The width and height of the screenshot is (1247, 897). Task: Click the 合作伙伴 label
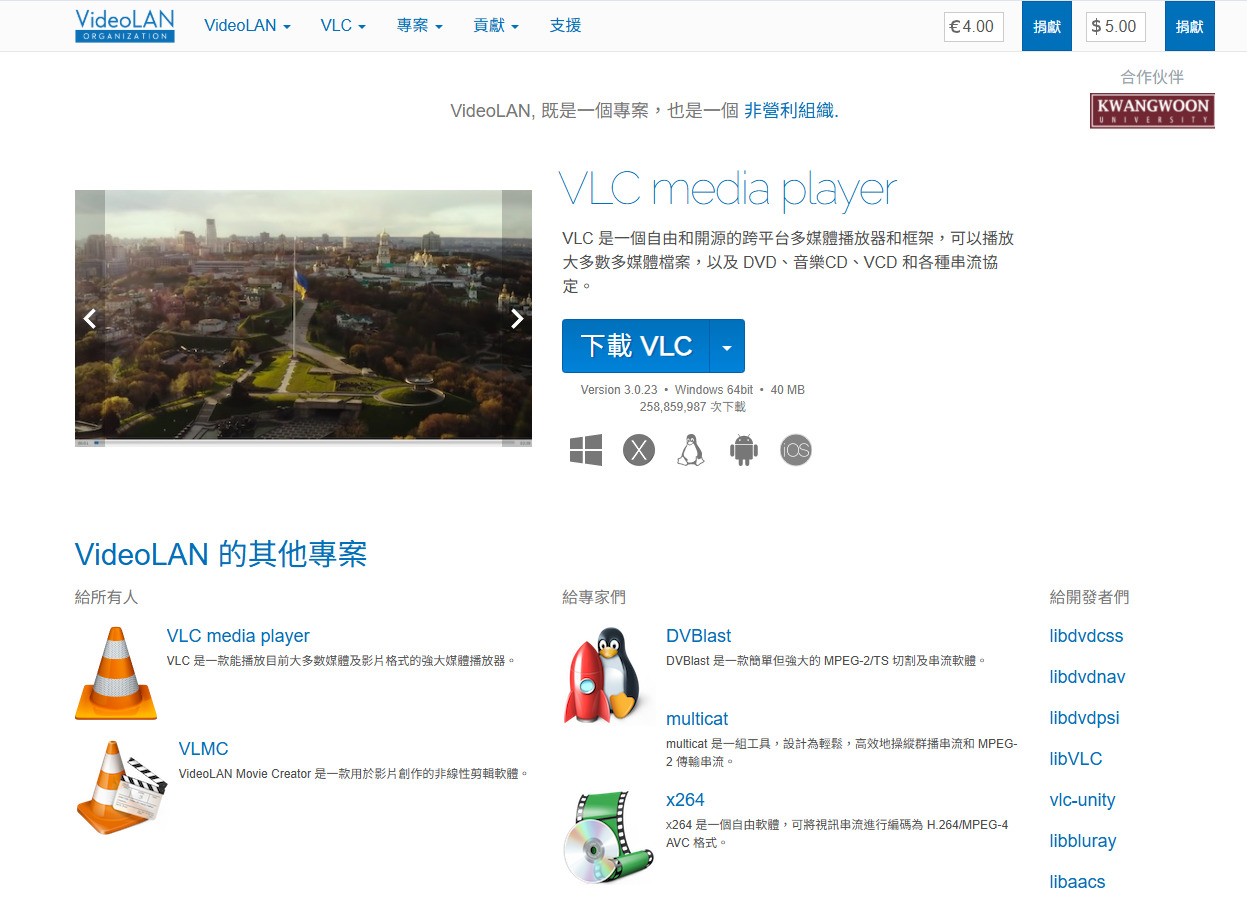pos(1152,77)
